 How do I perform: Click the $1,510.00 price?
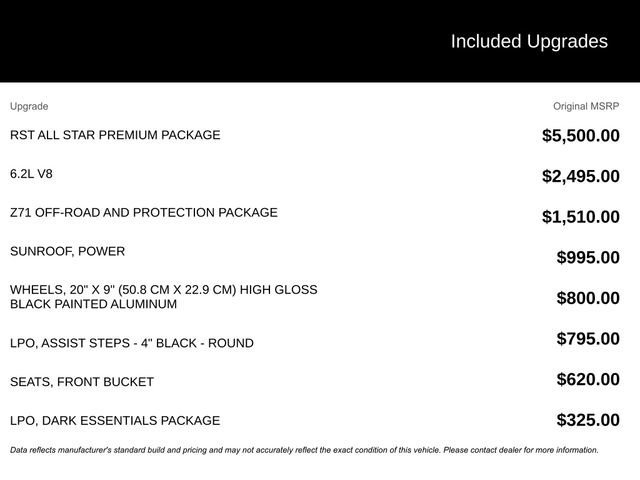580,217
